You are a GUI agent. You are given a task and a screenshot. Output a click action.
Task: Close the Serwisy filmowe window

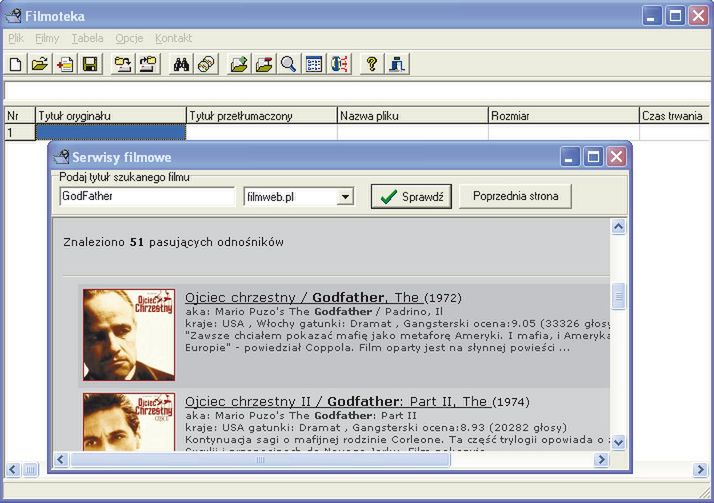tap(616, 157)
